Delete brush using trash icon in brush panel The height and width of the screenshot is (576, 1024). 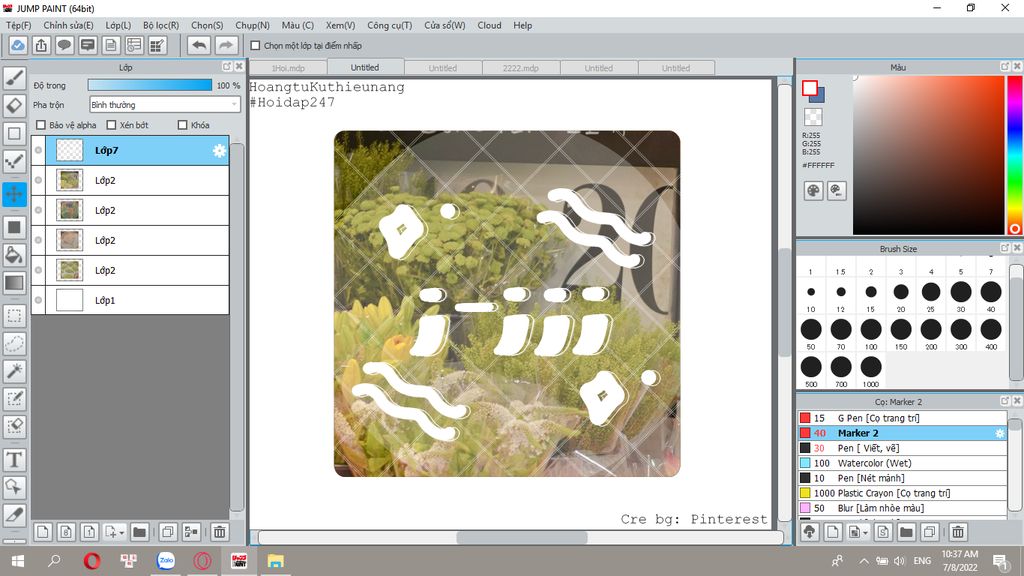[958, 532]
